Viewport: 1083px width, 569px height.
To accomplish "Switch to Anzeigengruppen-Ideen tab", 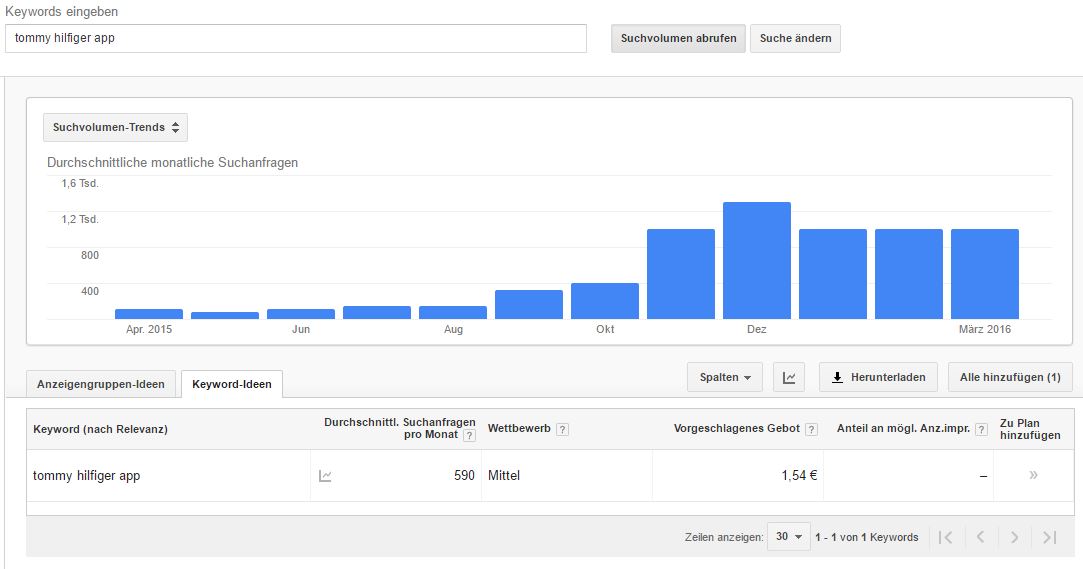I will coord(101,384).
